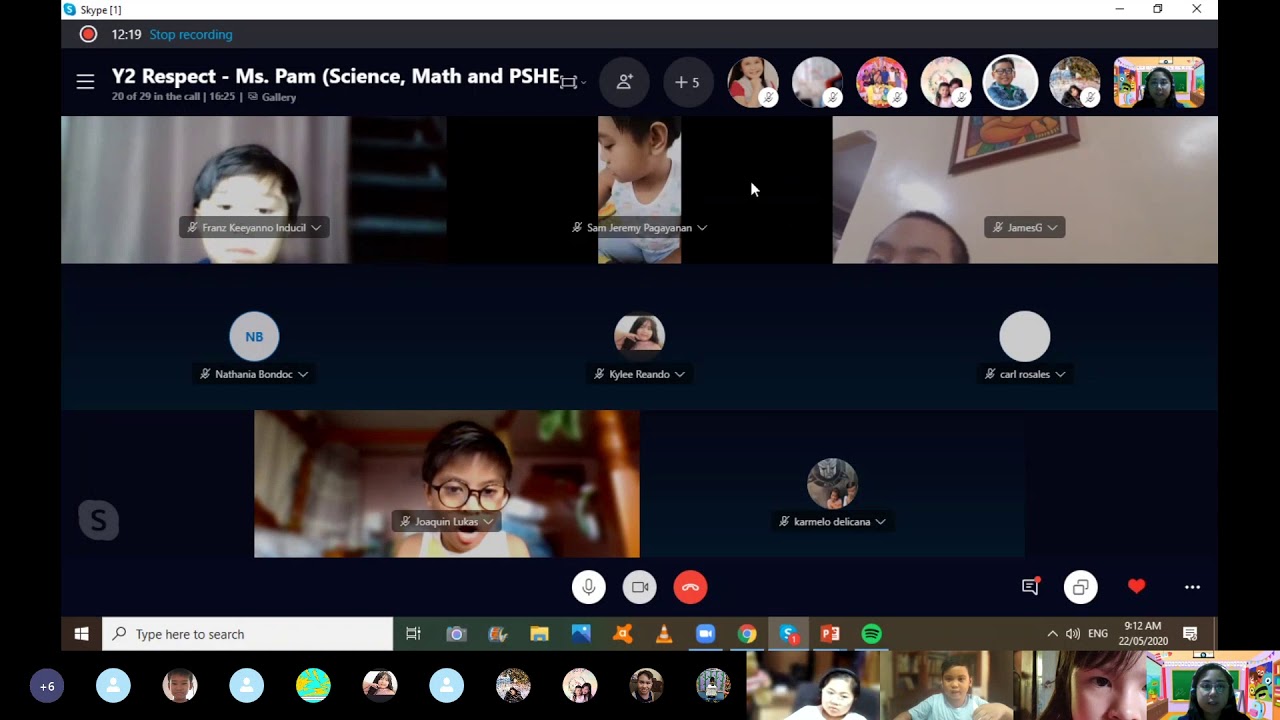
Task: Click the Nathania Bondoc name label
Action: pos(254,374)
